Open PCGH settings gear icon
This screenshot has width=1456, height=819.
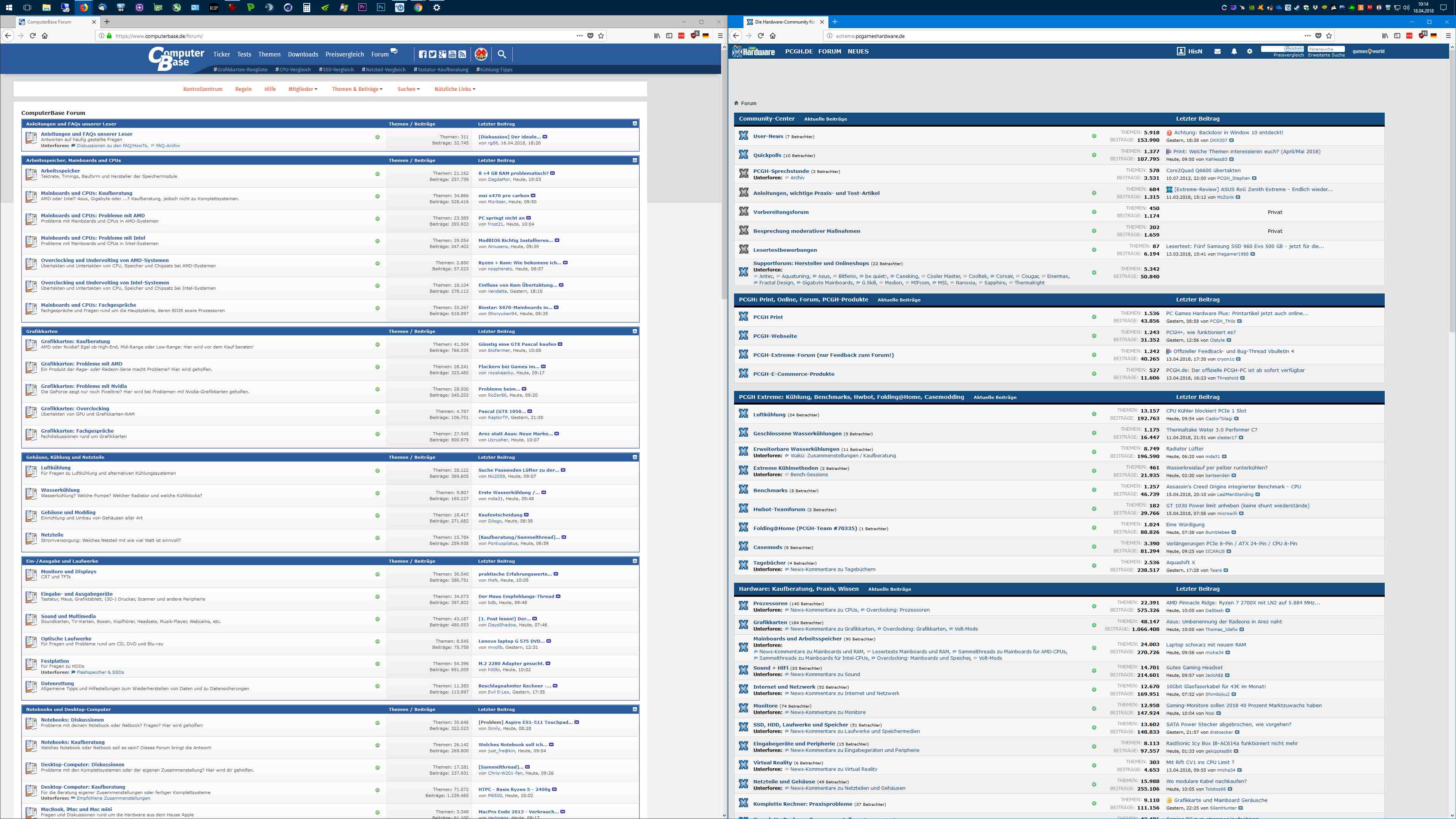coord(1250,52)
